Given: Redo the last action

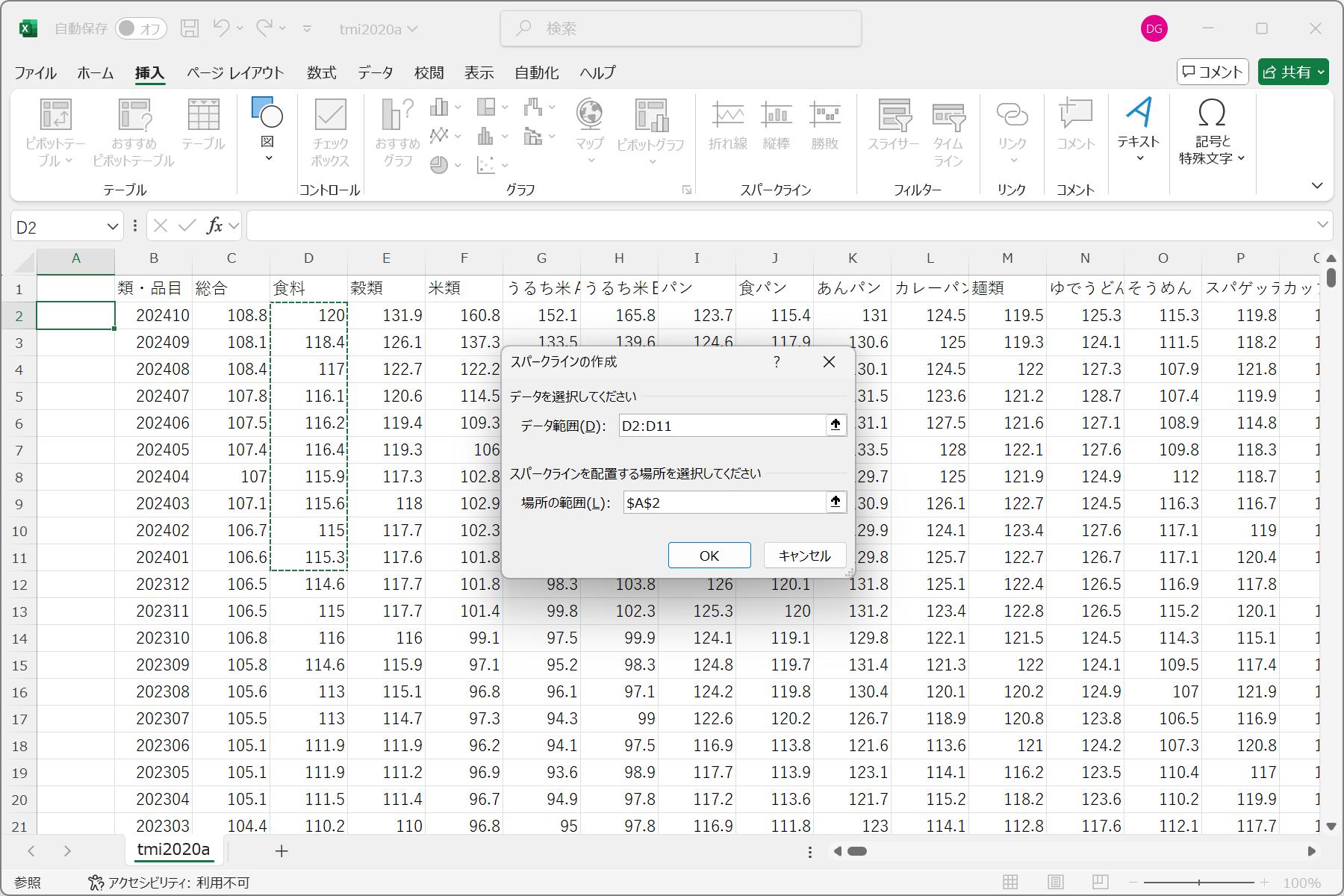Looking at the screenshot, I should (x=264, y=28).
